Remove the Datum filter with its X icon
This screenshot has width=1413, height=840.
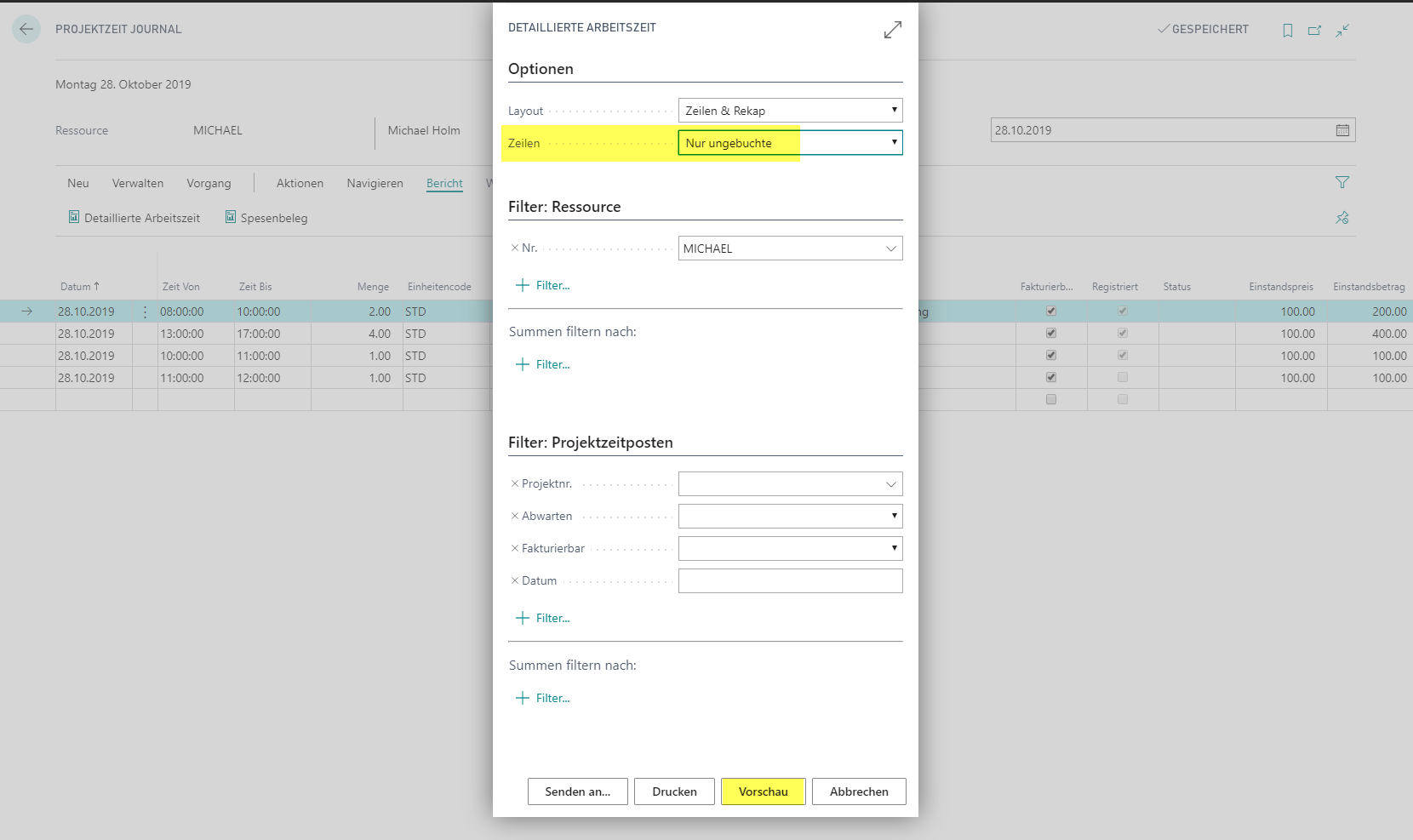(514, 580)
